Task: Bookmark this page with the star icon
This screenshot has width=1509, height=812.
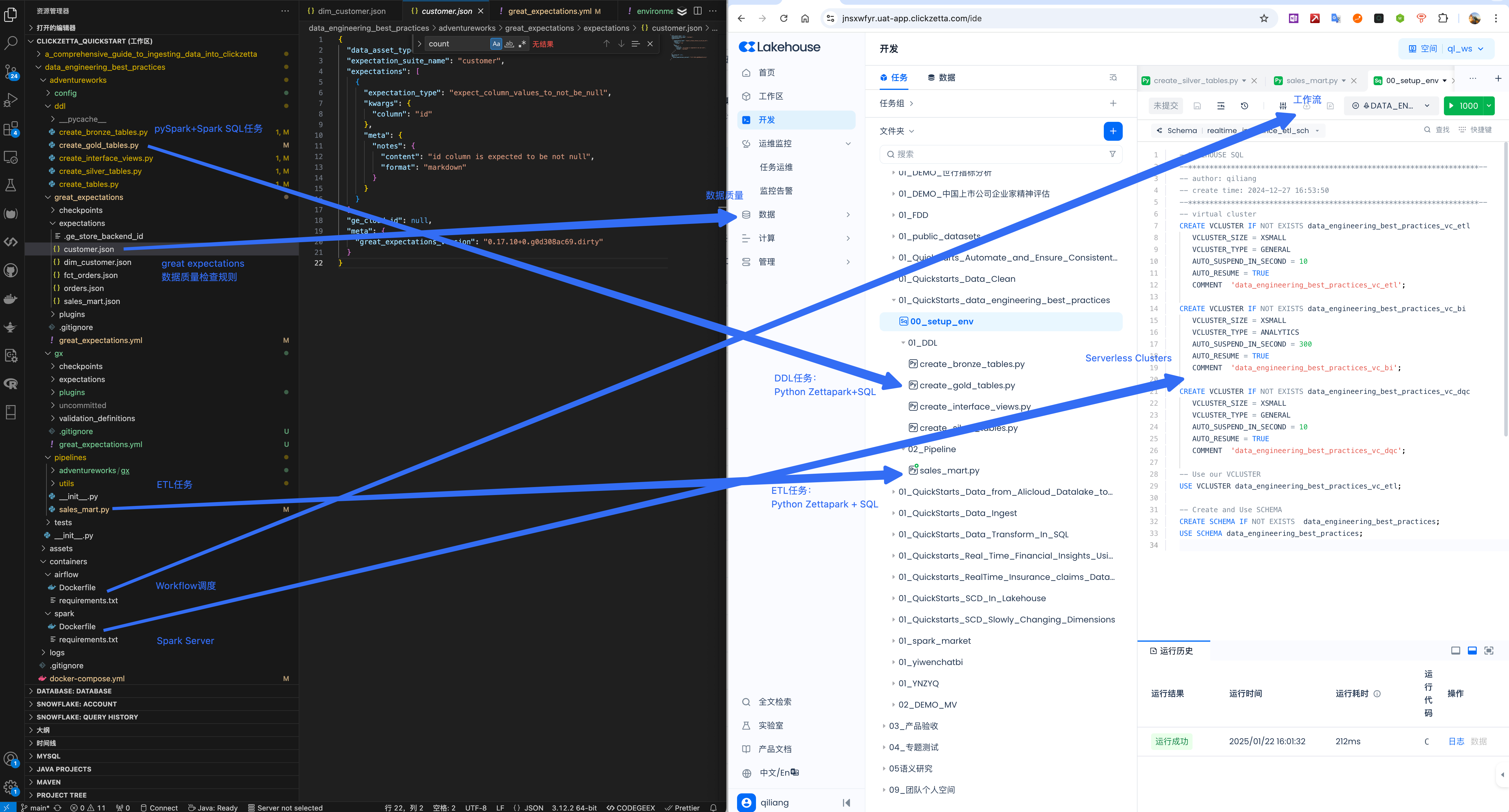Action: [x=1264, y=18]
